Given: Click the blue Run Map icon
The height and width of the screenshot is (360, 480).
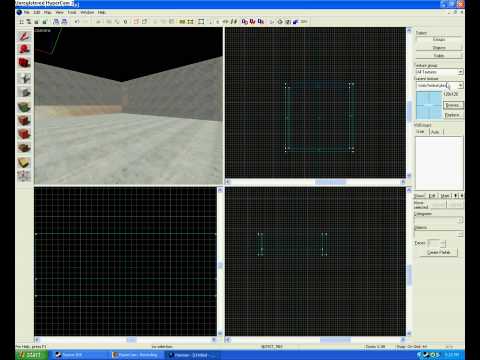Looking at the screenshot, I should [x=295, y=22].
